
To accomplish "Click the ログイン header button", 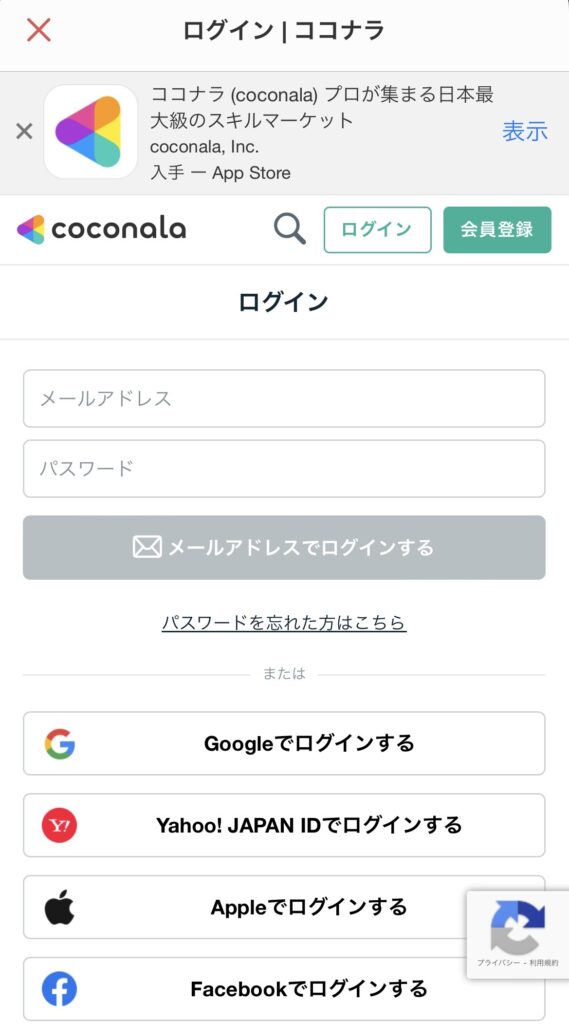I will tap(378, 229).
